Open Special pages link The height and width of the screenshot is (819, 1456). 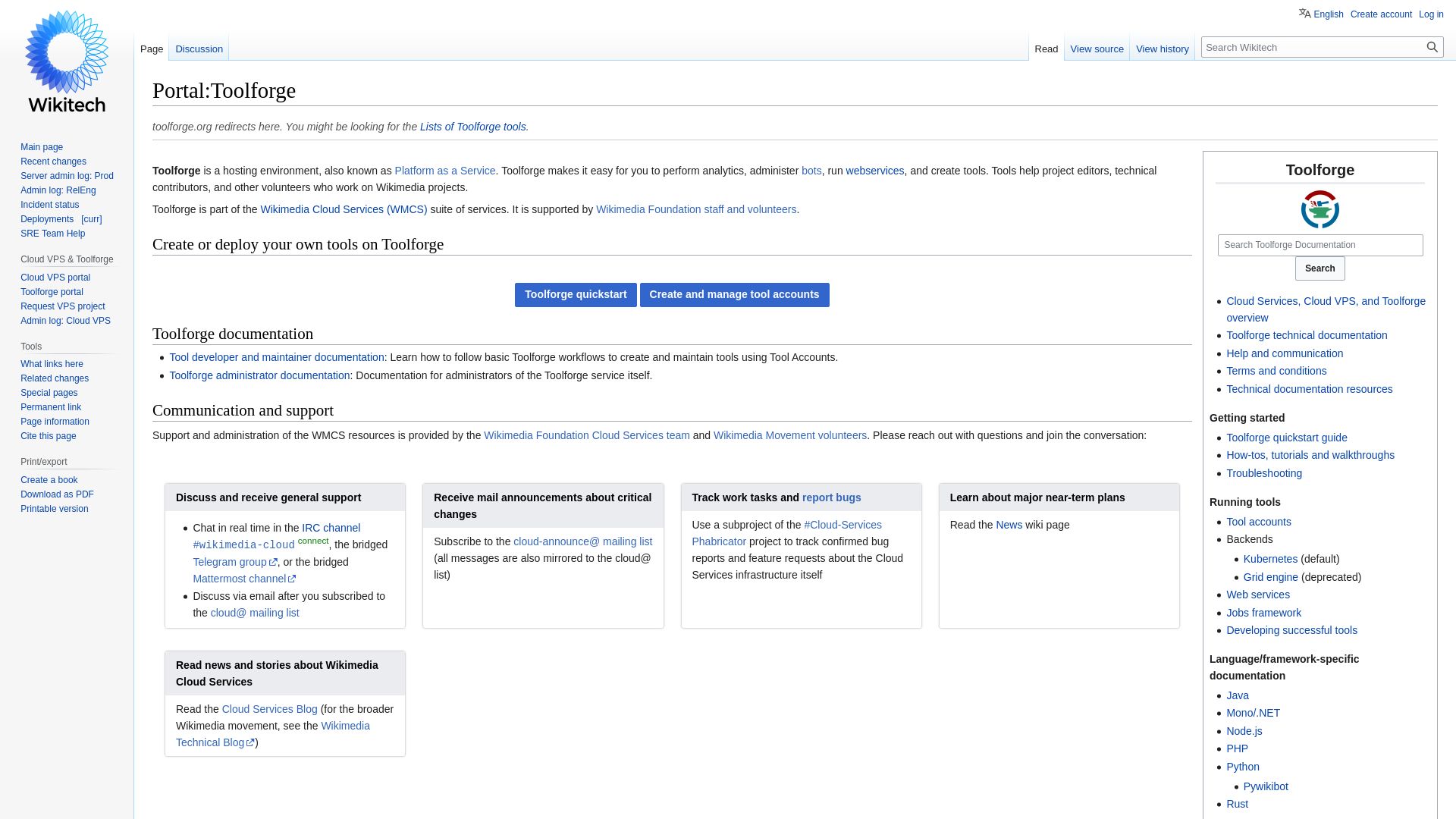click(49, 393)
